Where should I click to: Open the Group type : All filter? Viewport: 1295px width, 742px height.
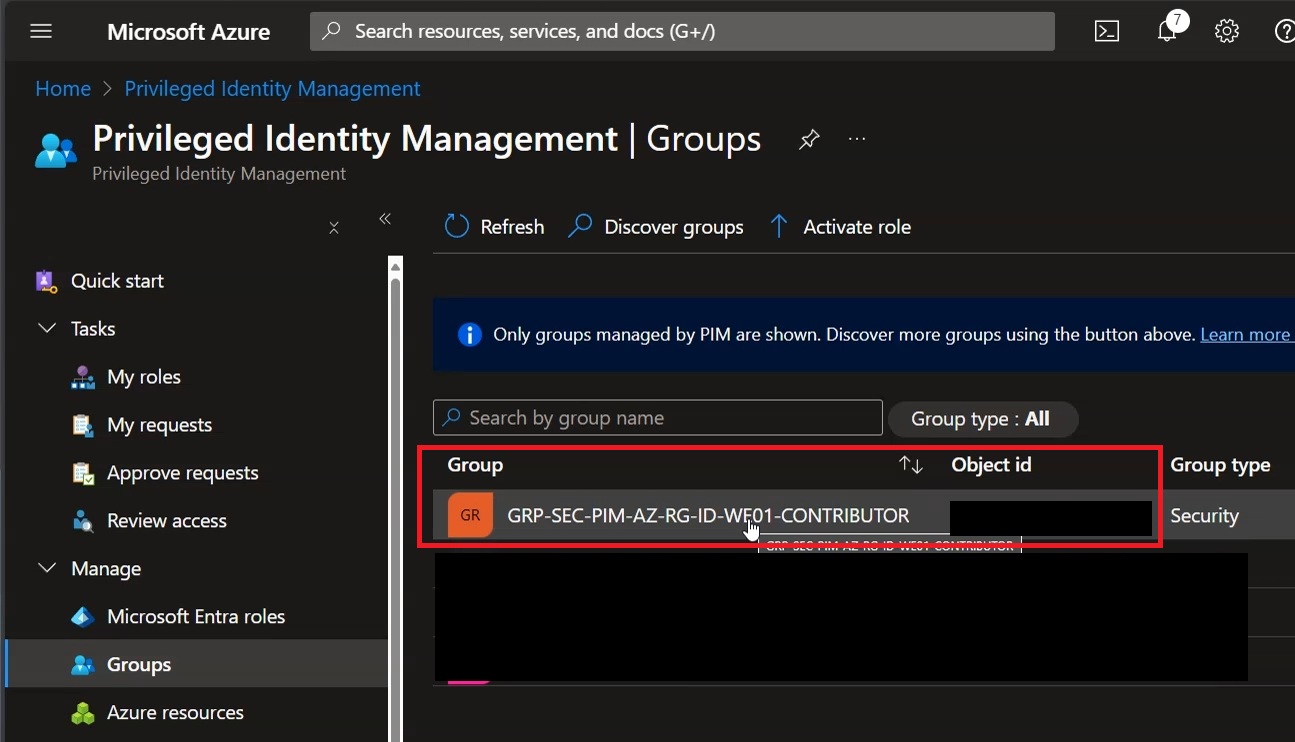[x=982, y=419]
